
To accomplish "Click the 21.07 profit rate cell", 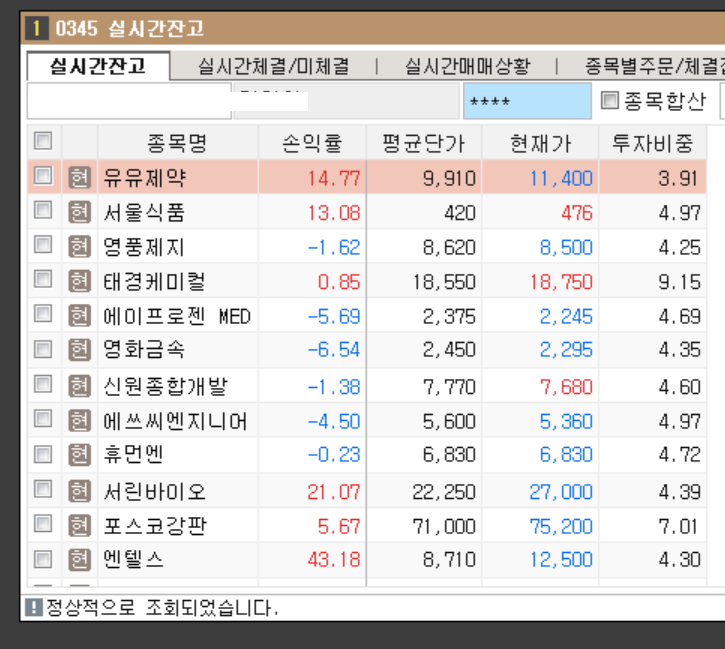I will [x=312, y=491].
